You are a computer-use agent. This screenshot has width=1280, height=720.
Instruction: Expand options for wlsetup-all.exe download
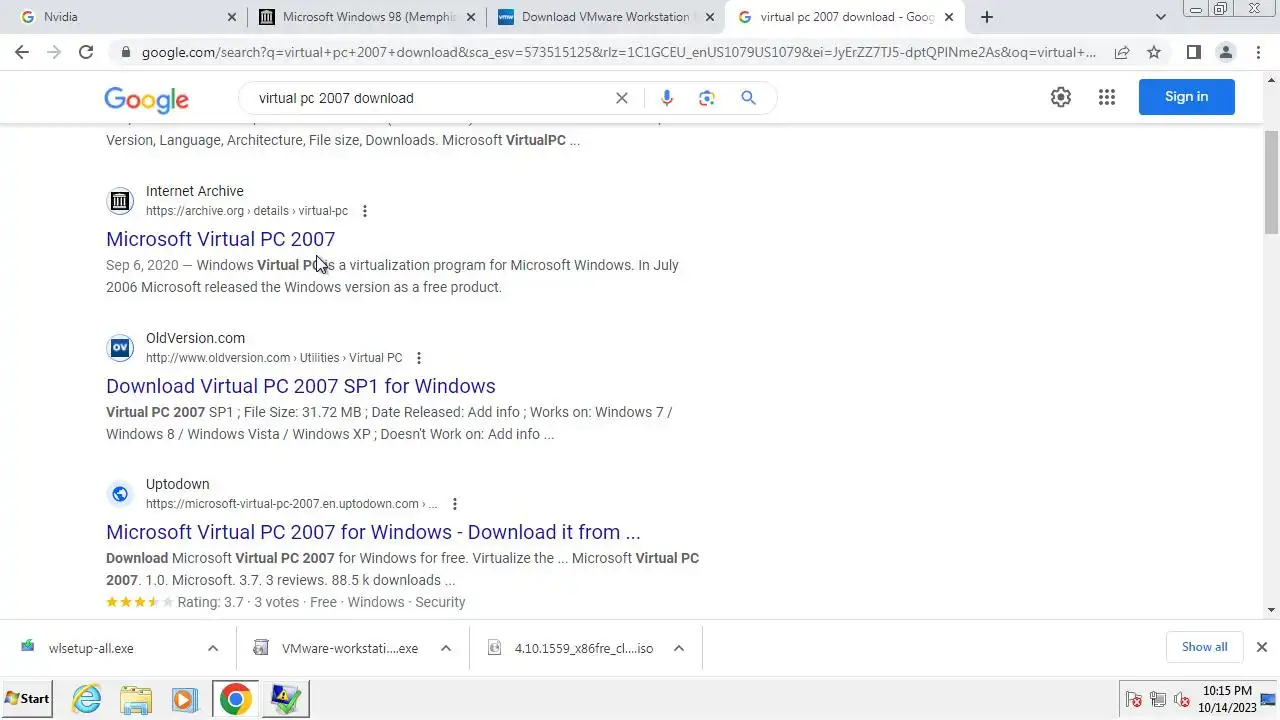pyautogui.click(x=213, y=648)
